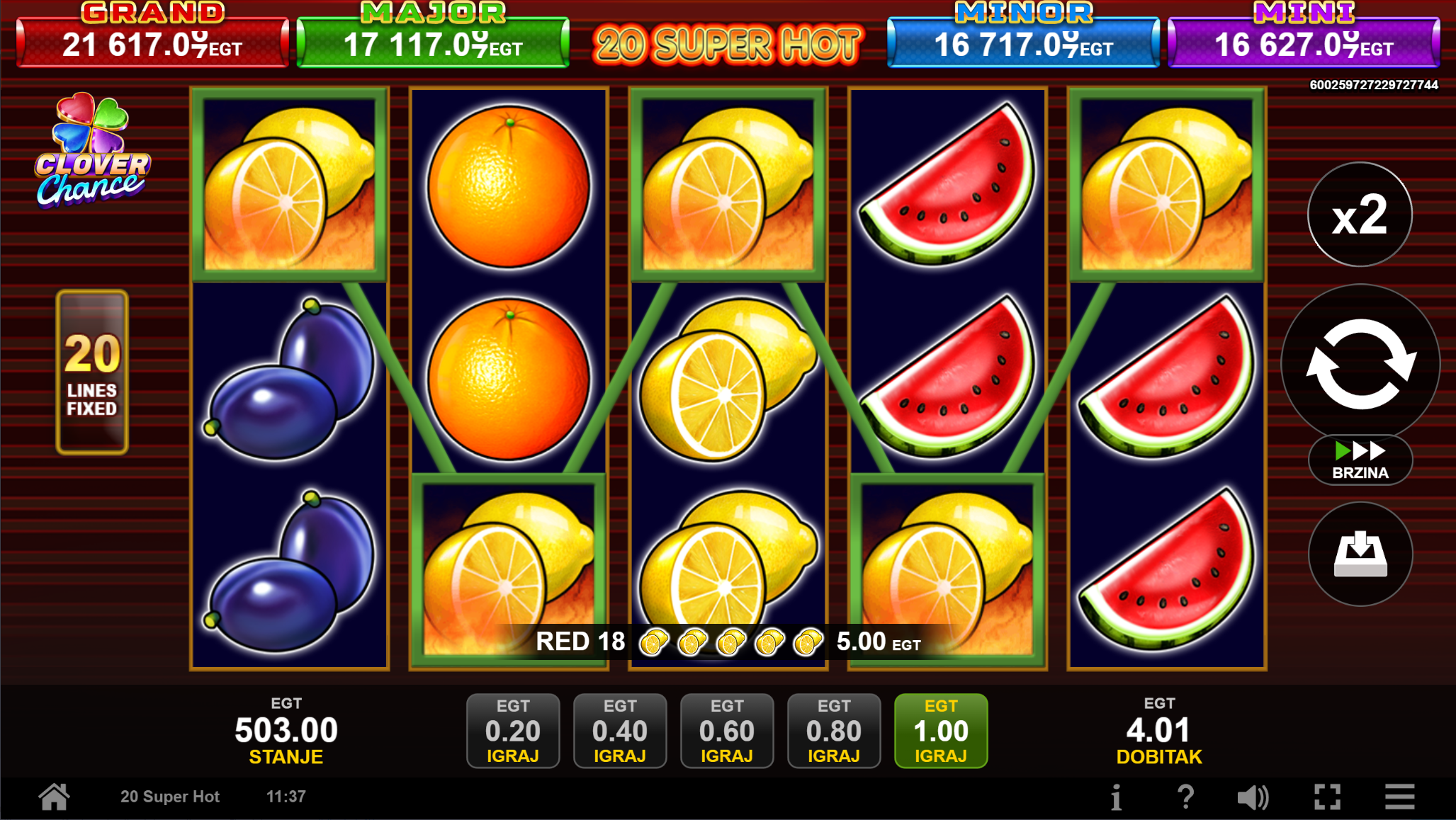Choose the 0.80 EGT bet option
Image resolution: width=1456 pixels, height=820 pixels.
click(x=834, y=731)
